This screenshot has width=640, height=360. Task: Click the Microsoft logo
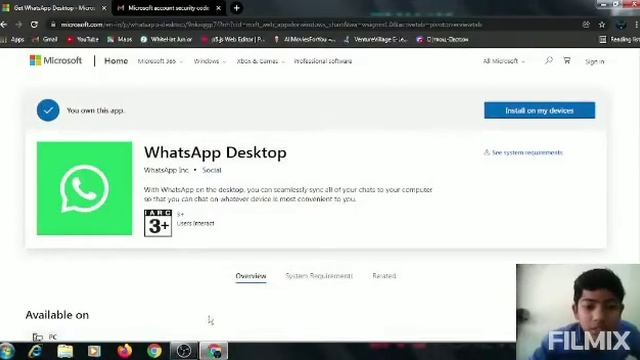click(56, 61)
